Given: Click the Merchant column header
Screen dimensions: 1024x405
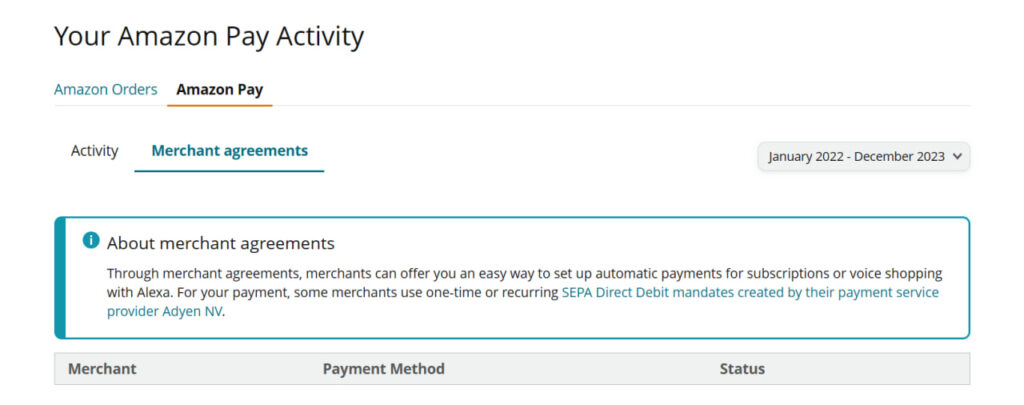Looking at the screenshot, I should coord(102,369).
